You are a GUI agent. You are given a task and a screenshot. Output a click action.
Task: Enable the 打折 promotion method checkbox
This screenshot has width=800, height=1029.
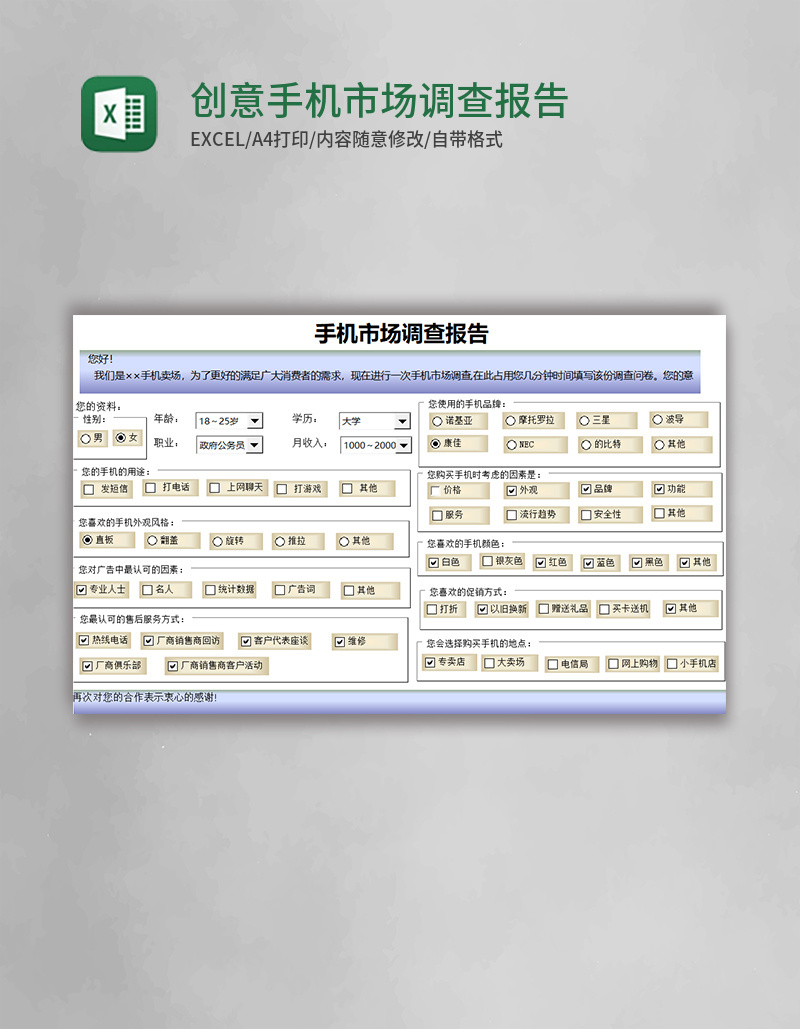[x=430, y=608]
